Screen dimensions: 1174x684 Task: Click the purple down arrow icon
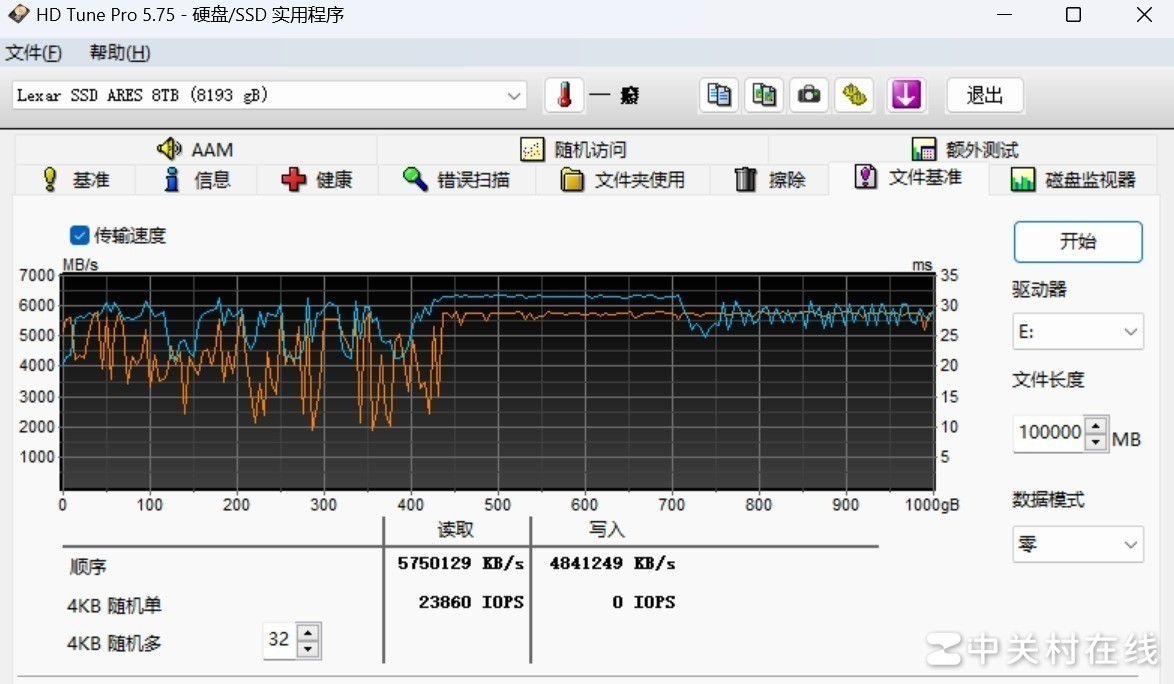[905, 95]
